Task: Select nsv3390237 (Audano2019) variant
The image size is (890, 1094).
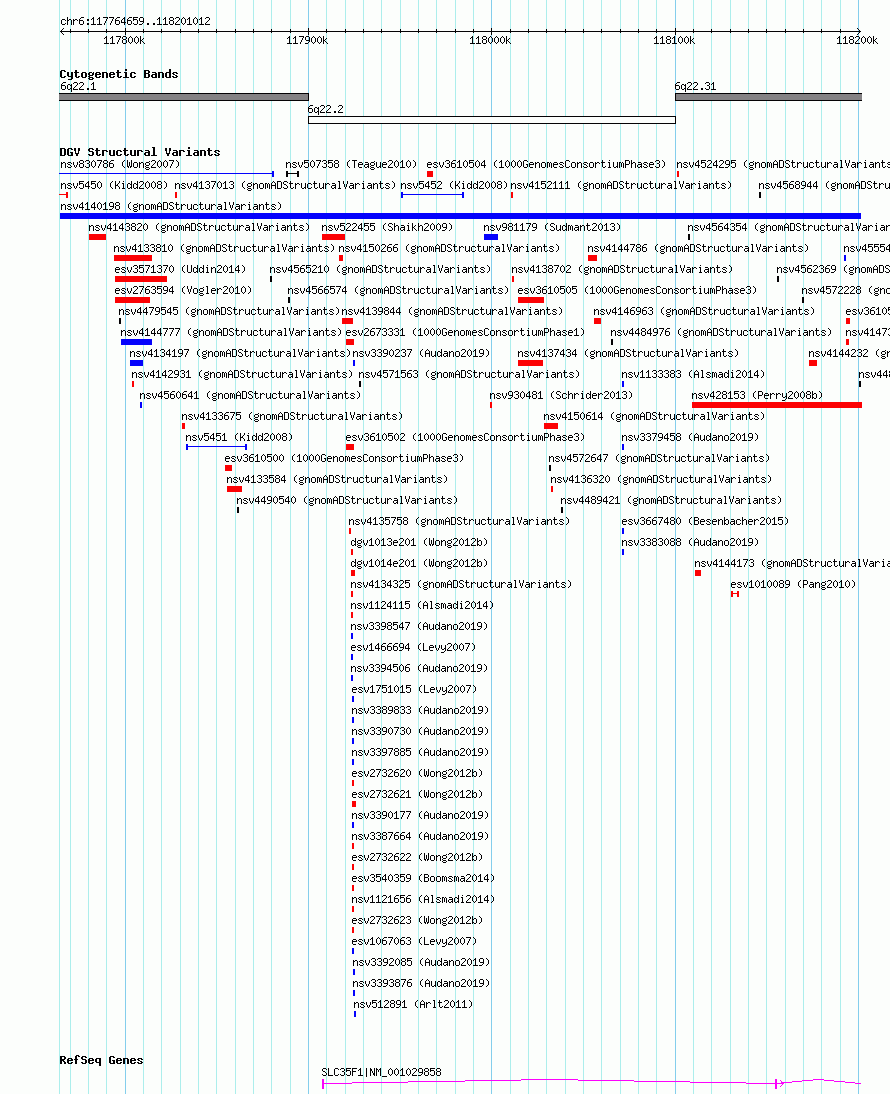Action: tap(422, 354)
